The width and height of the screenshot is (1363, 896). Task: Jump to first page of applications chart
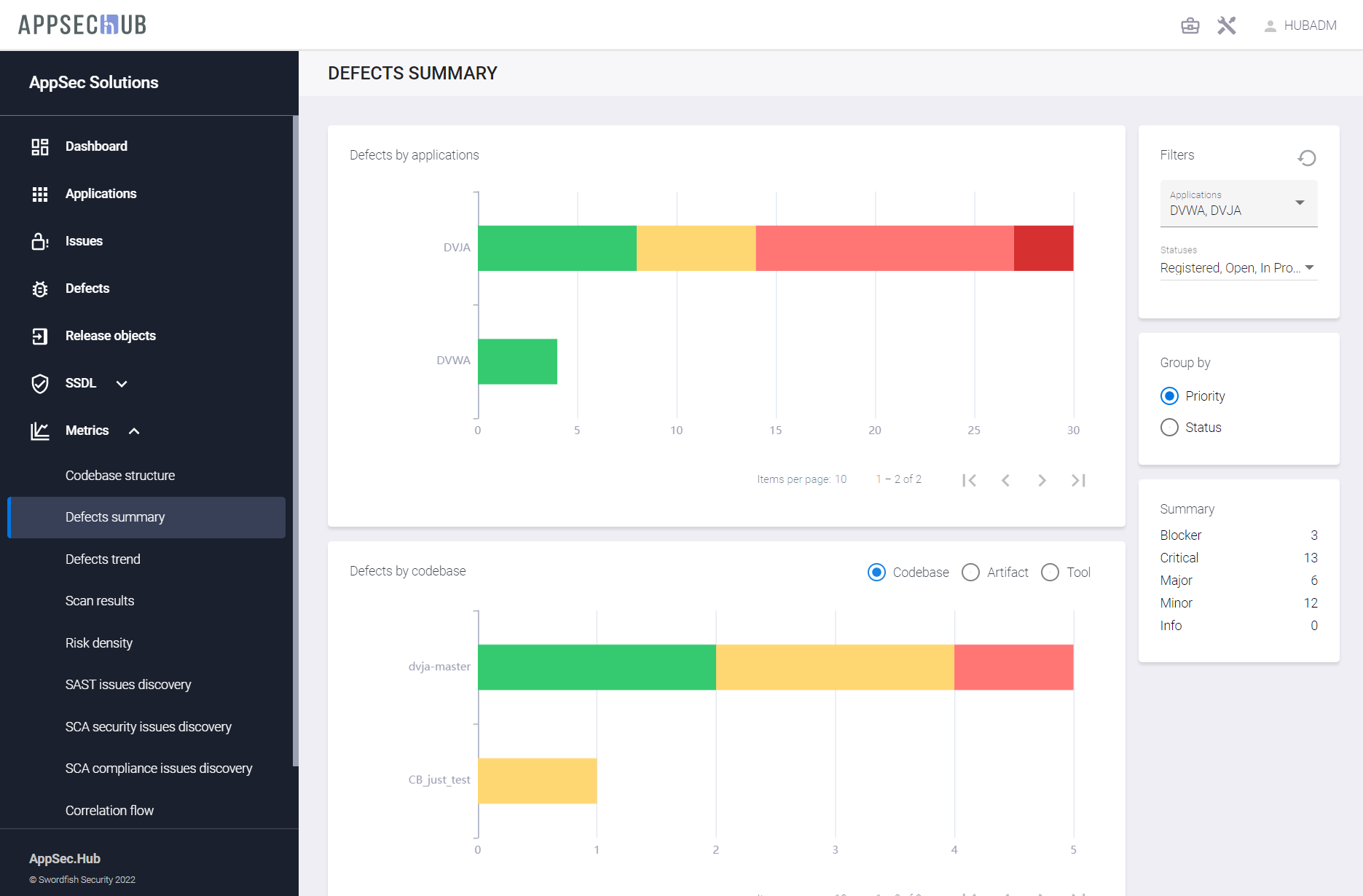(x=969, y=480)
